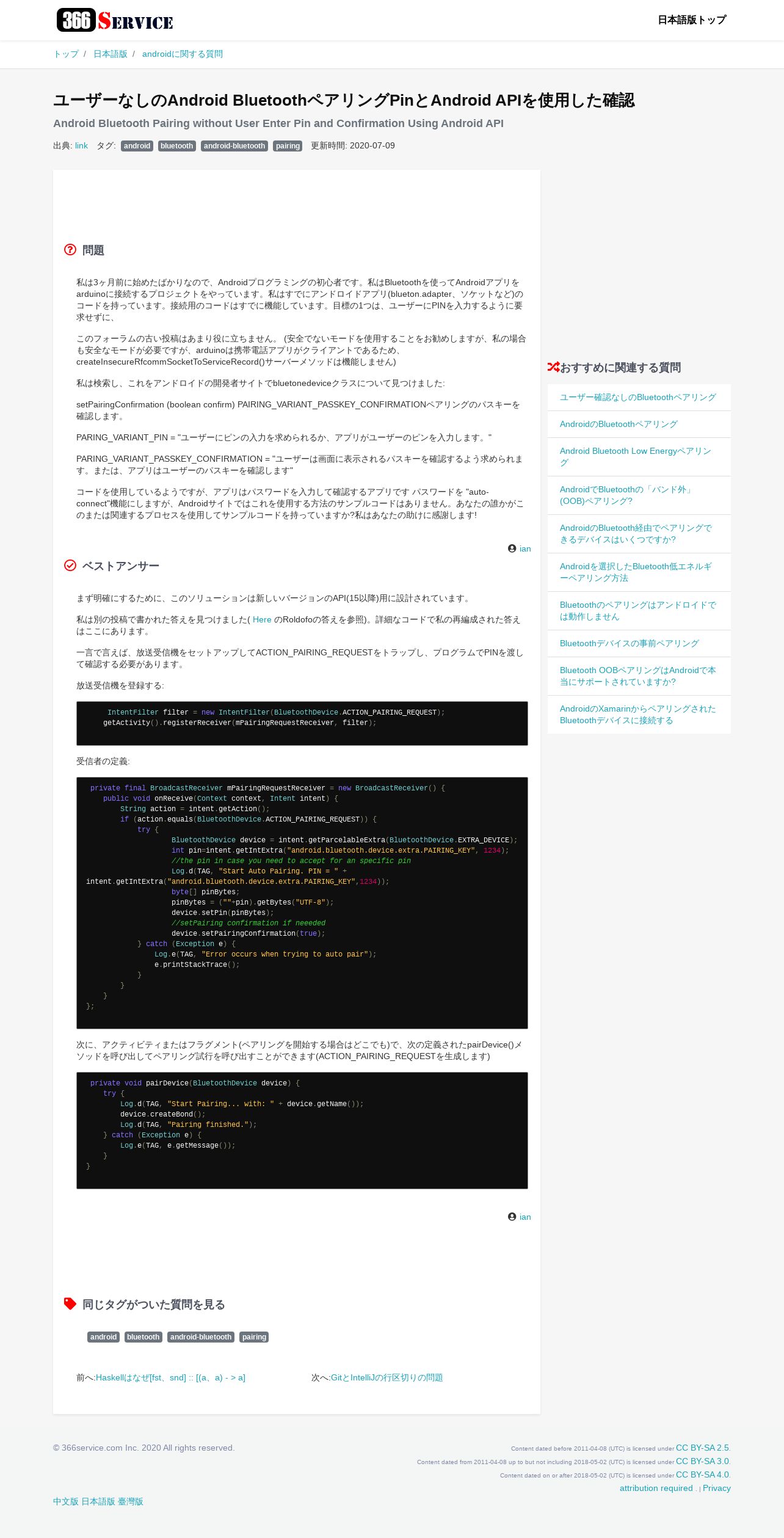Open androidに関する質問 breadcrumb
784x1538 pixels.
tap(183, 54)
